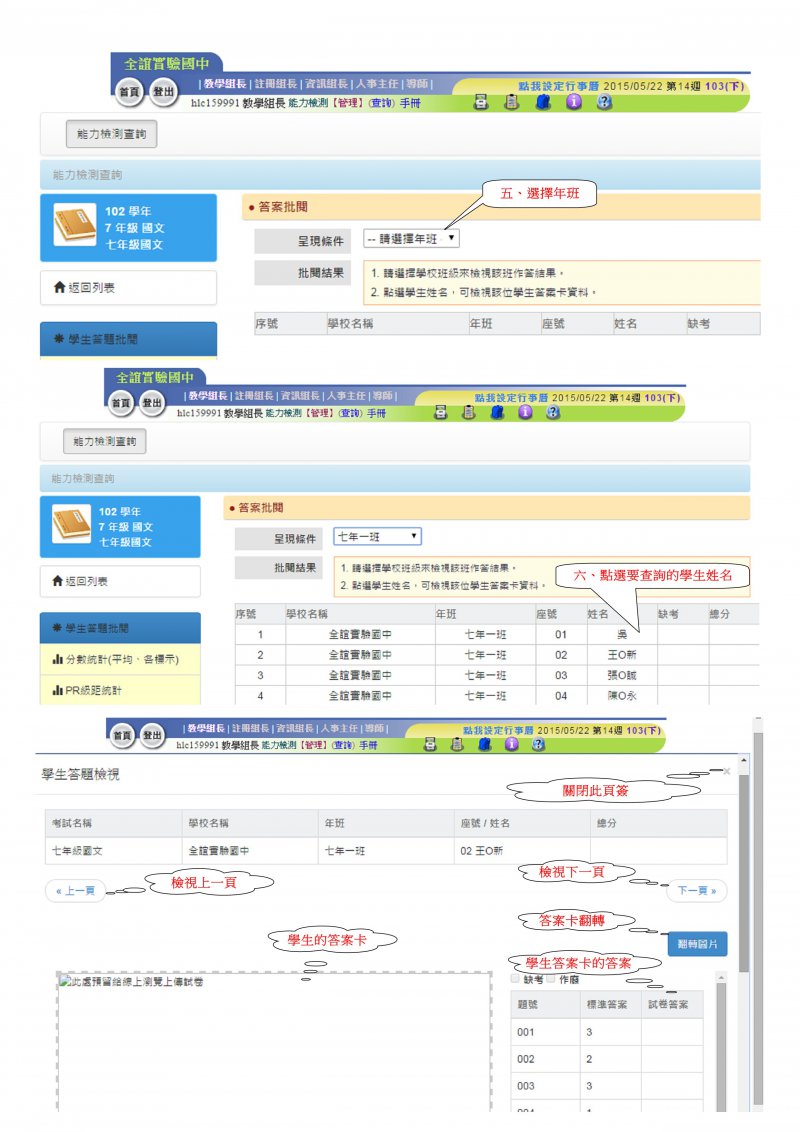
Task: Click the « 上一頁 previous page button
Action: [x=75, y=890]
